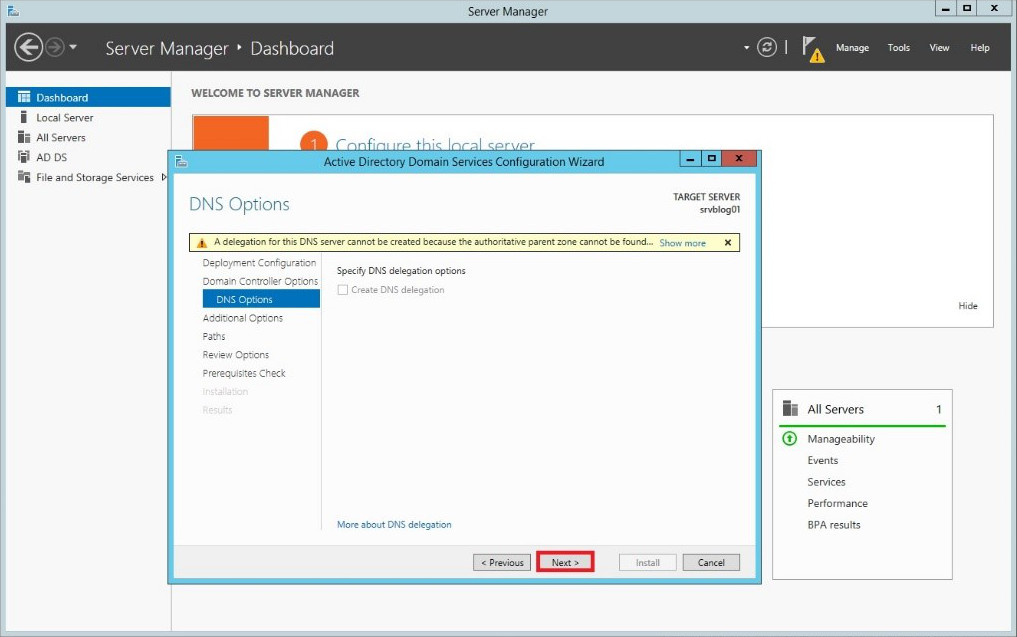Dismiss the DNS delegation warning banner

coord(728,243)
